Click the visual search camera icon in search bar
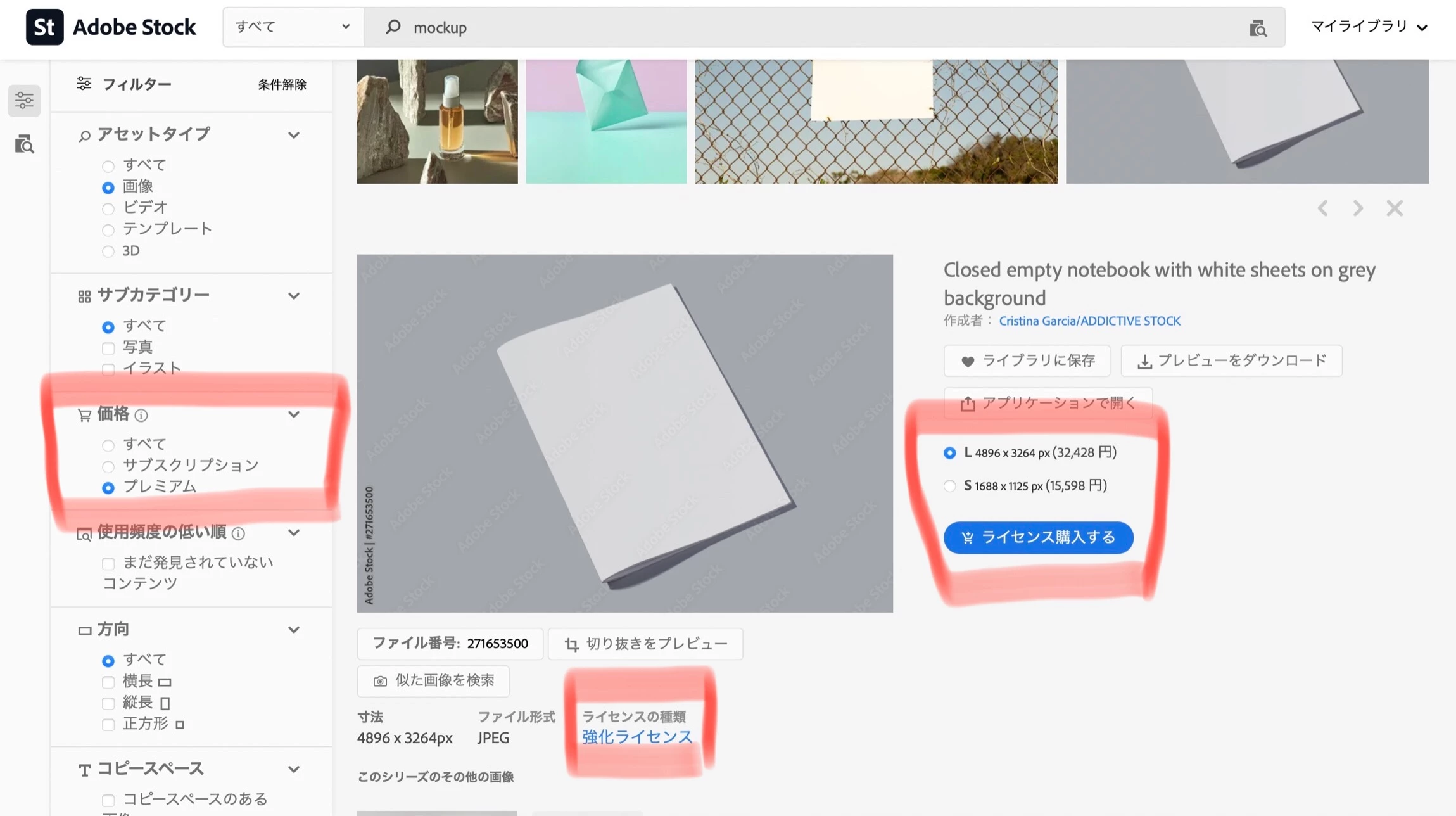Screen dimensions: 1456x816 pos(1258,28)
